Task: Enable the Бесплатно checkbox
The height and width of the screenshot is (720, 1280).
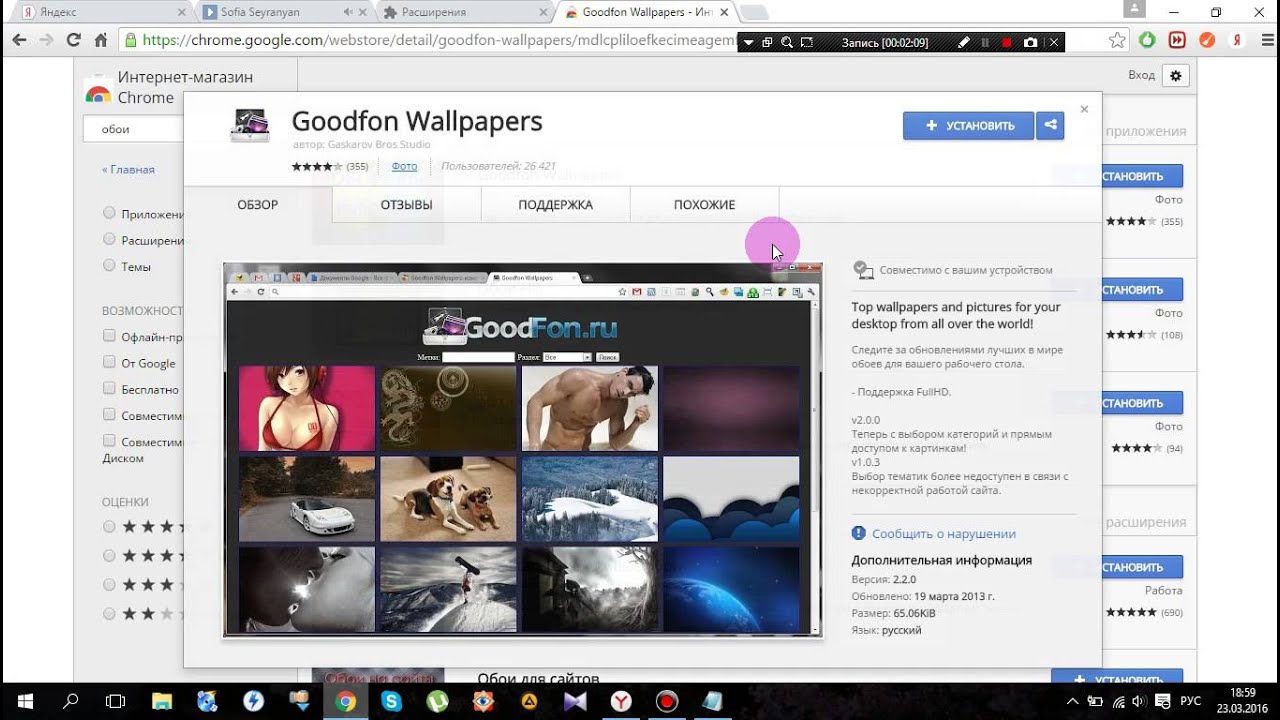Action: (109, 388)
